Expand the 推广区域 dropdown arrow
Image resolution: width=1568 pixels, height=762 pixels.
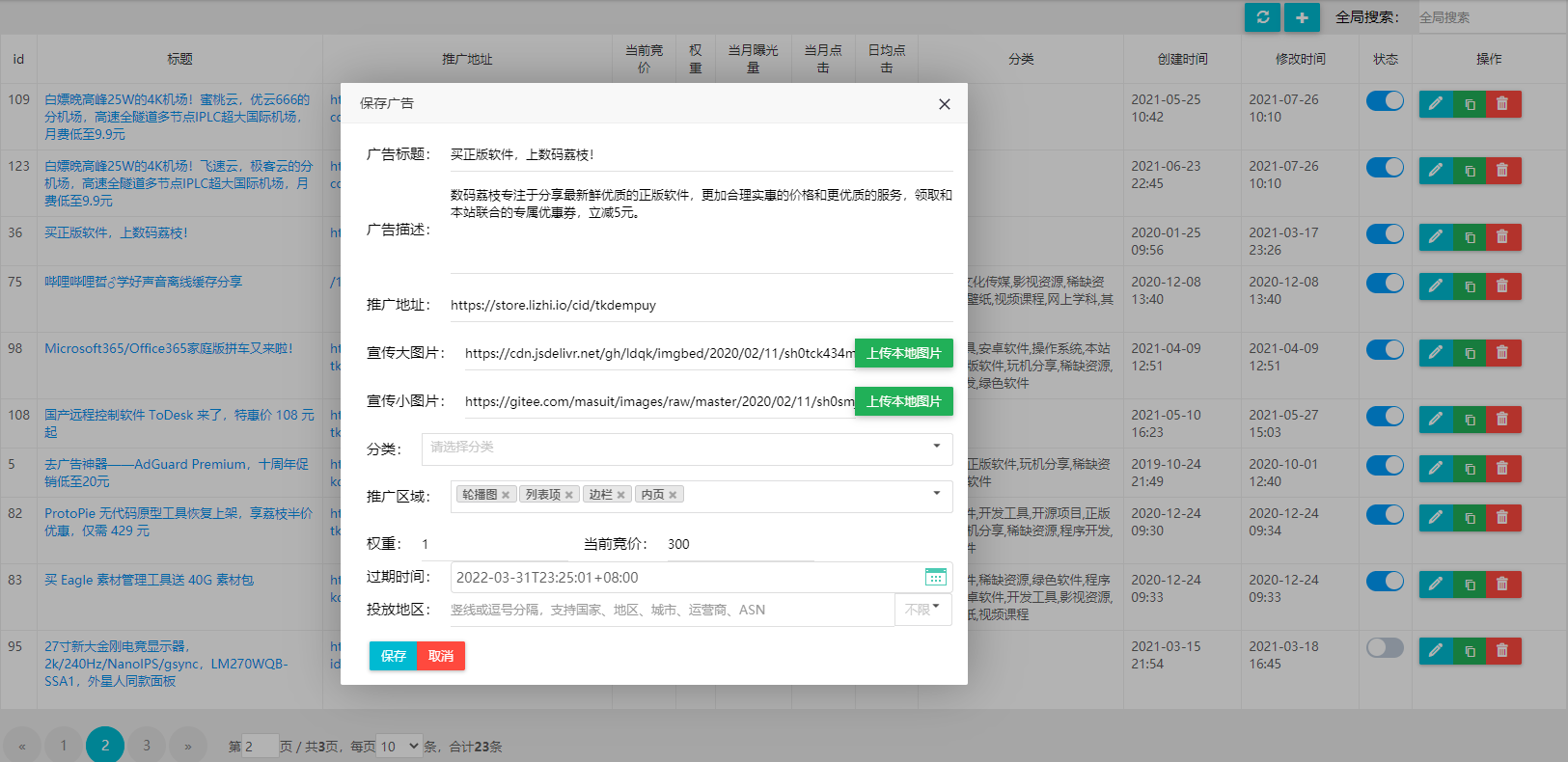coord(936,494)
